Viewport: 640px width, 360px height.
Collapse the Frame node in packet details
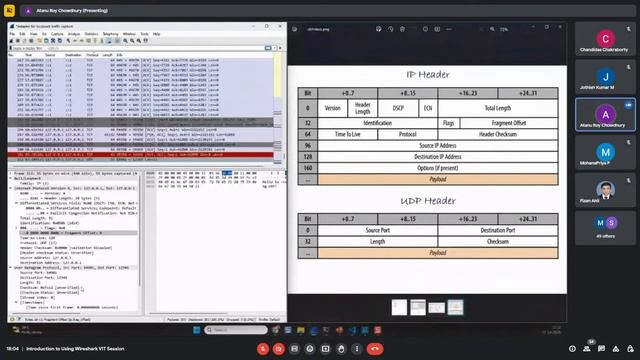click(11, 173)
